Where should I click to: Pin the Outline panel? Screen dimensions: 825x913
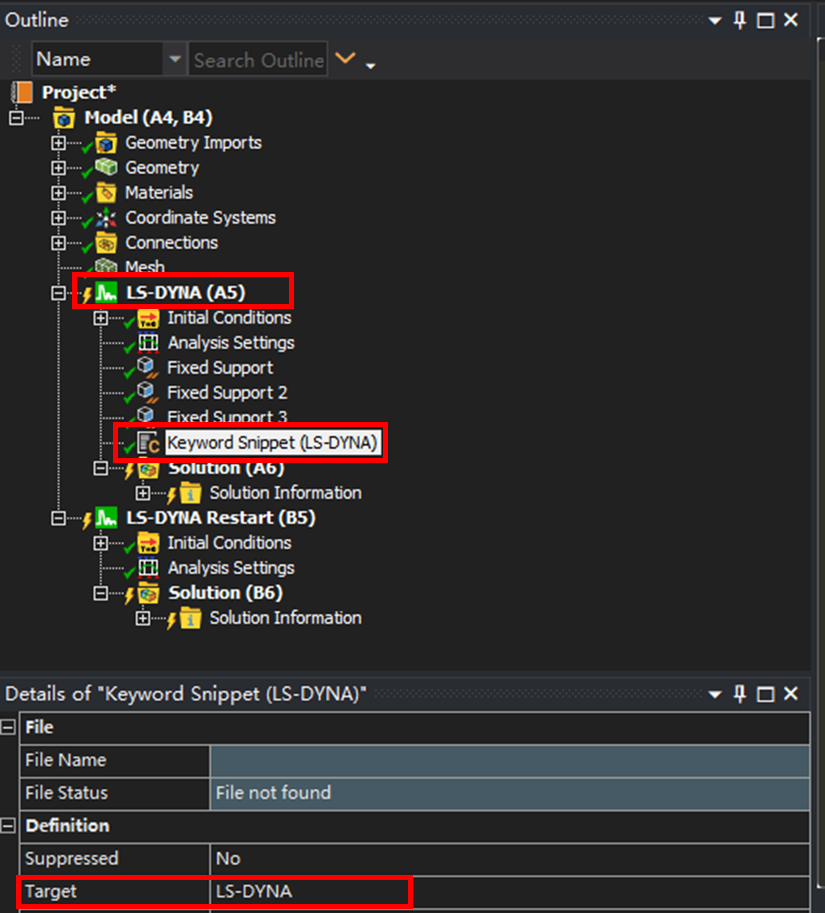point(740,20)
